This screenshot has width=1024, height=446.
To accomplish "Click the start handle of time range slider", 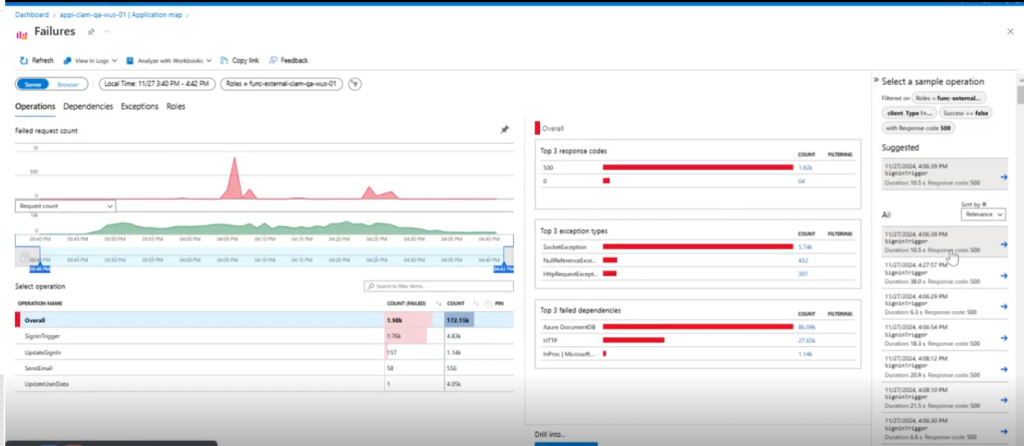I will (39, 267).
